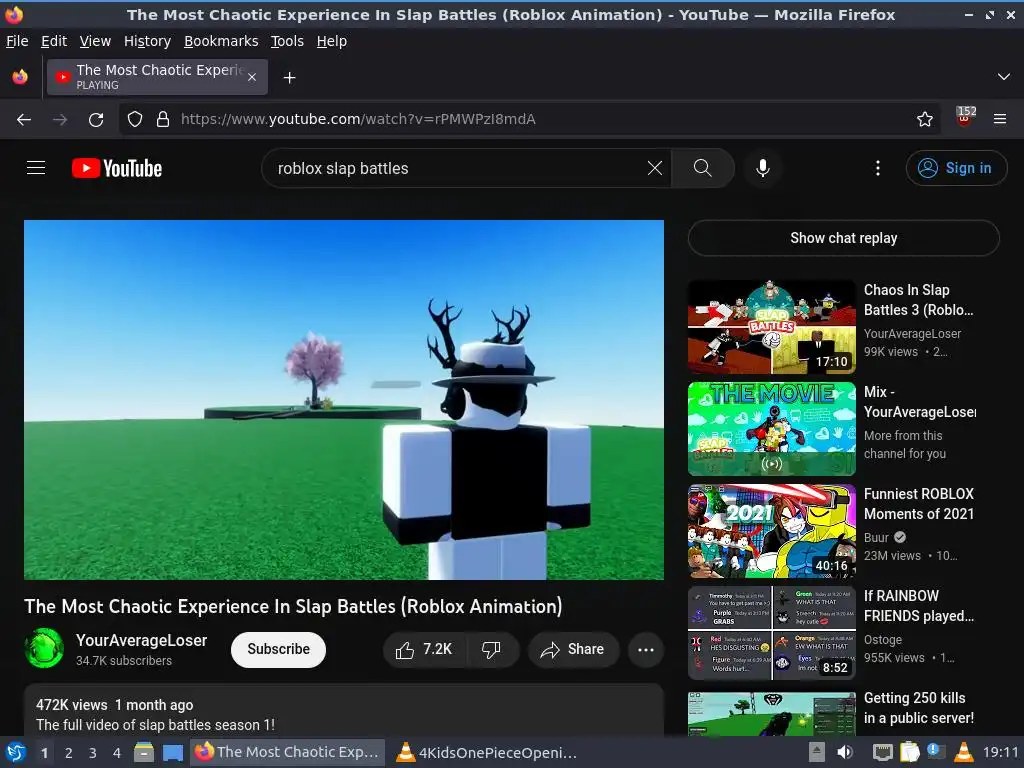Open the History menu
Screen dimensions: 1024x768
[x=148, y=41]
